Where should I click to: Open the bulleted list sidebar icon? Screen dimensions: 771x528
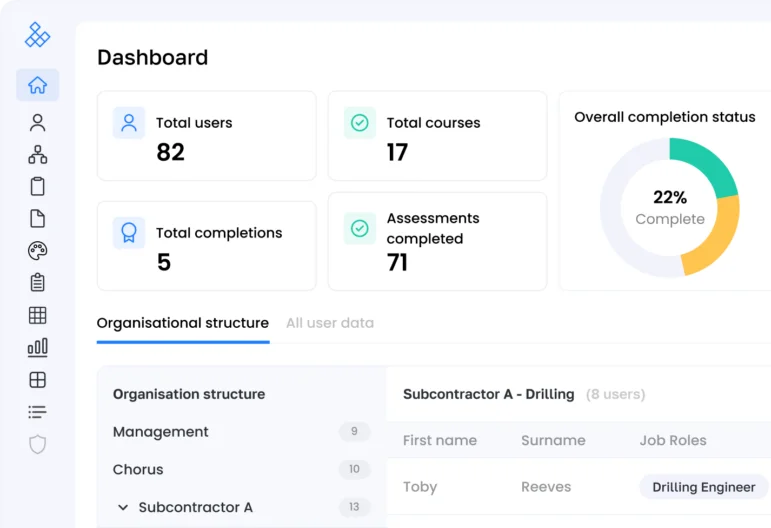[37, 411]
